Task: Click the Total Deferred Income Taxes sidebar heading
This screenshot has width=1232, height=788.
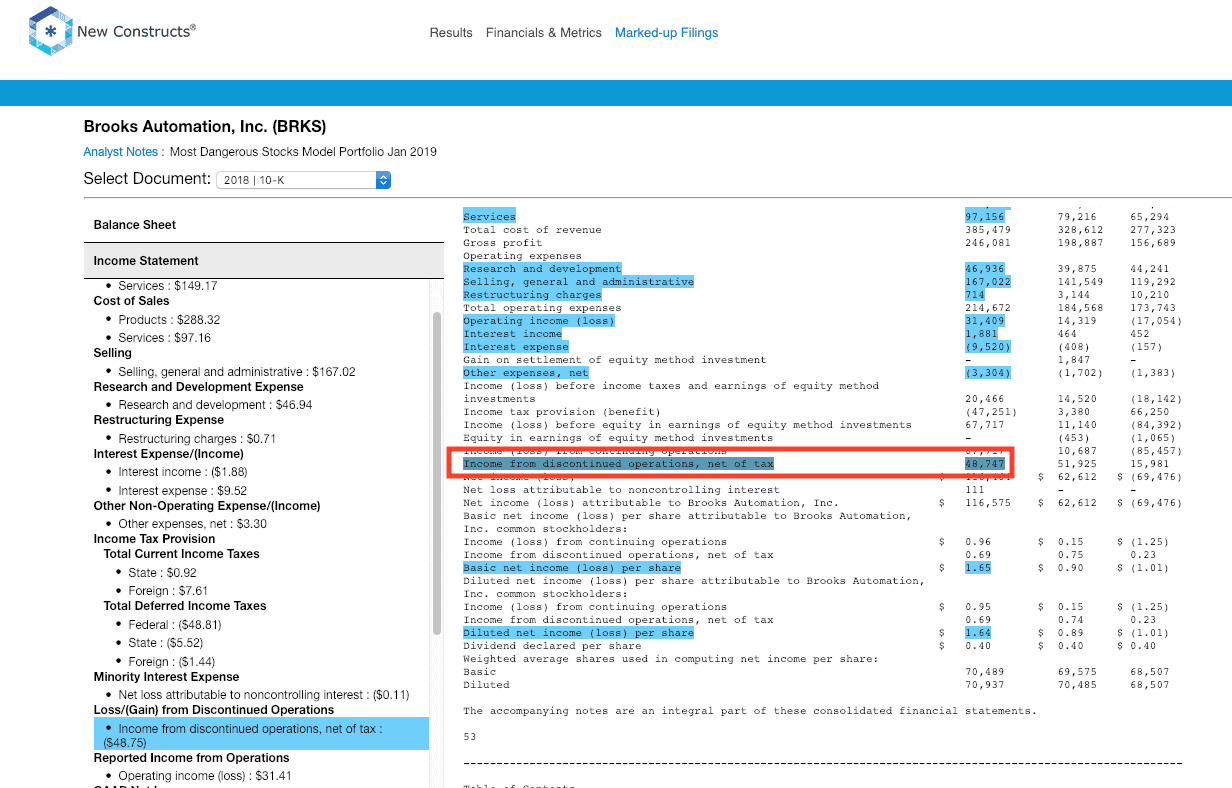Action: tap(185, 606)
